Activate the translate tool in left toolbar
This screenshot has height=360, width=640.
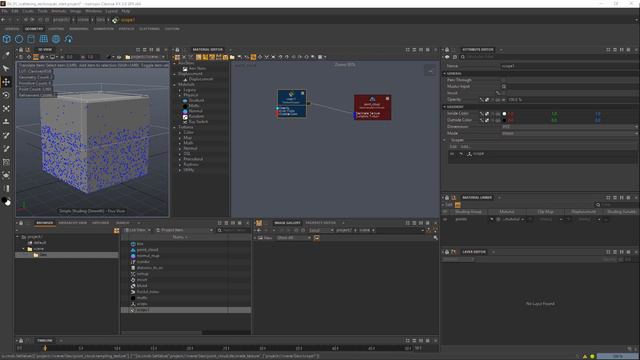point(6,82)
